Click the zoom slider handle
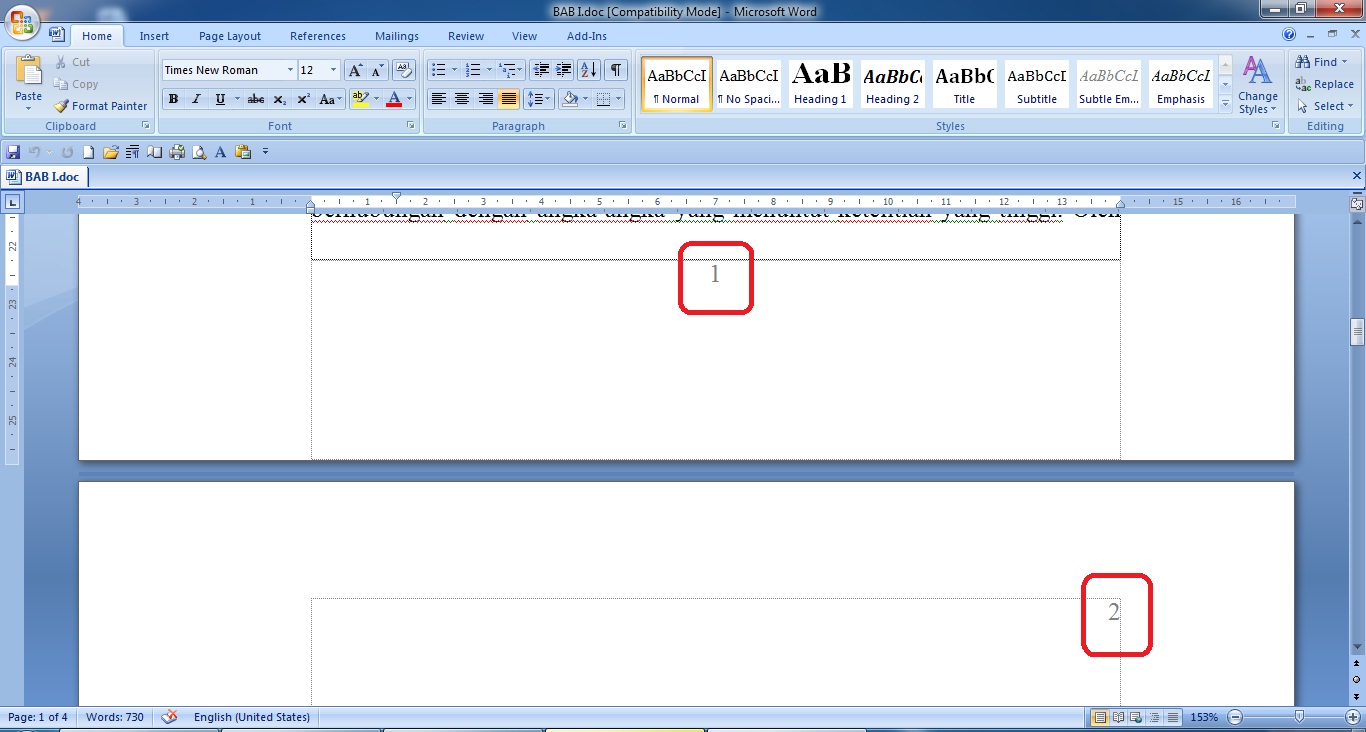The height and width of the screenshot is (732, 1366). pos(1299,717)
